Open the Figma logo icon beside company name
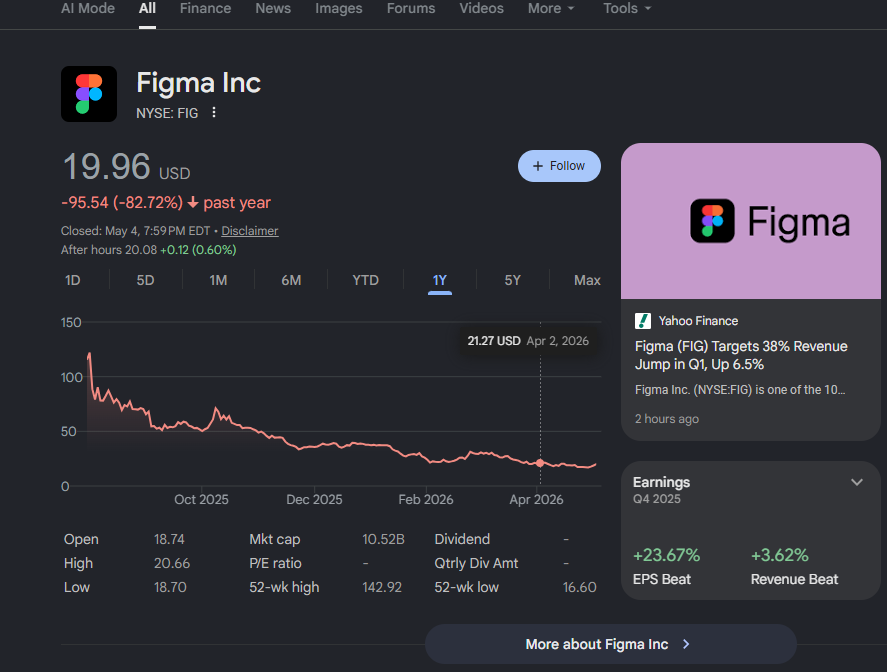Screen dimensions: 887x672 pyautogui.click(x=89, y=94)
